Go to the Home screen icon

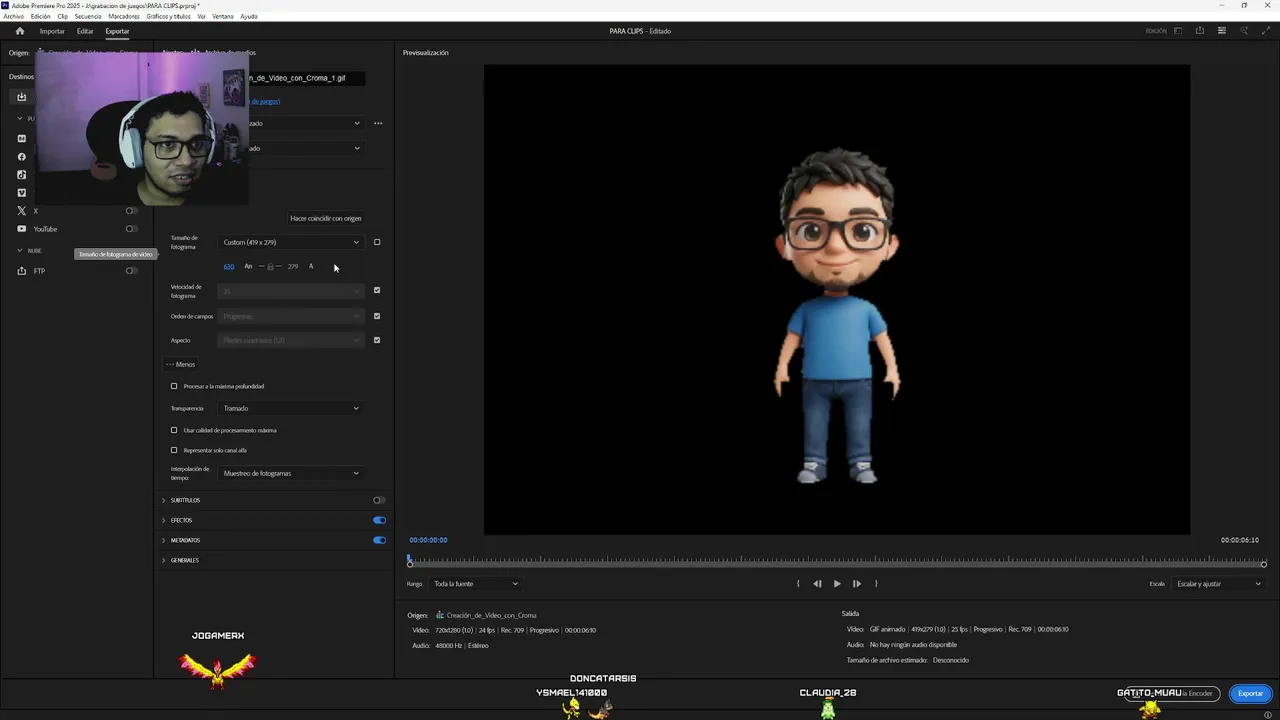(x=19, y=31)
